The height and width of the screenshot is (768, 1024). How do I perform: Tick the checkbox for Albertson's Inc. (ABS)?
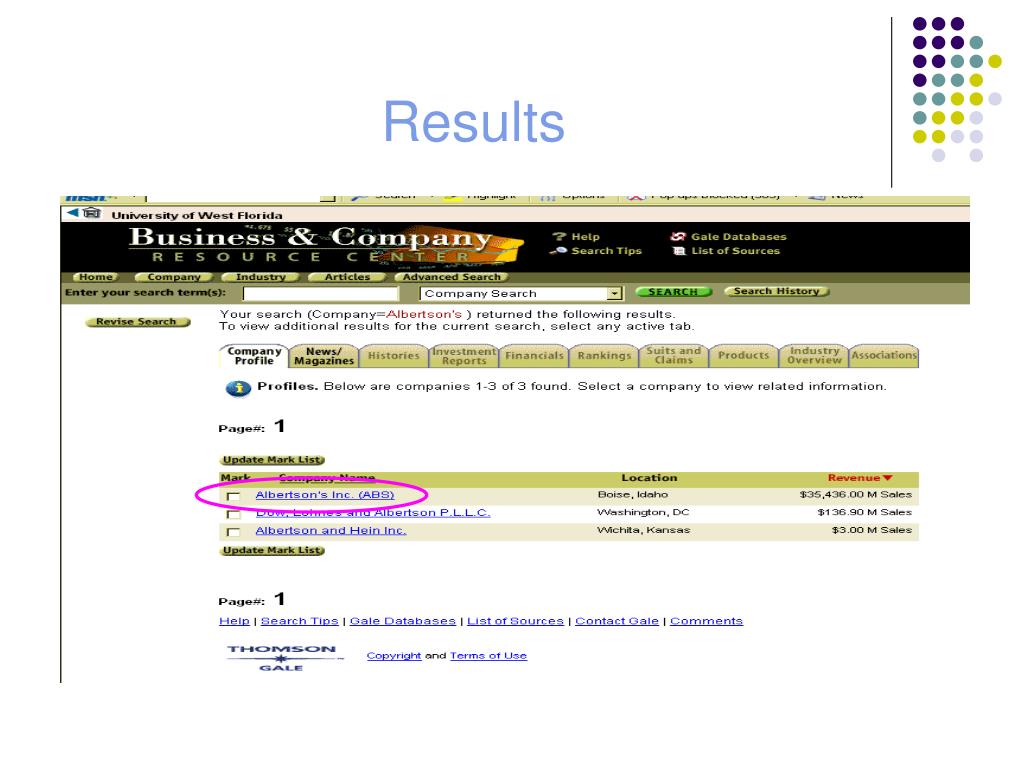pos(233,497)
